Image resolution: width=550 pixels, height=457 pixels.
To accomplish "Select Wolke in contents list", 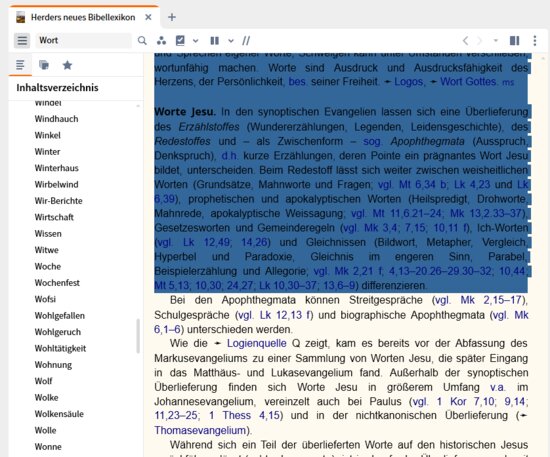I will 46,397.
